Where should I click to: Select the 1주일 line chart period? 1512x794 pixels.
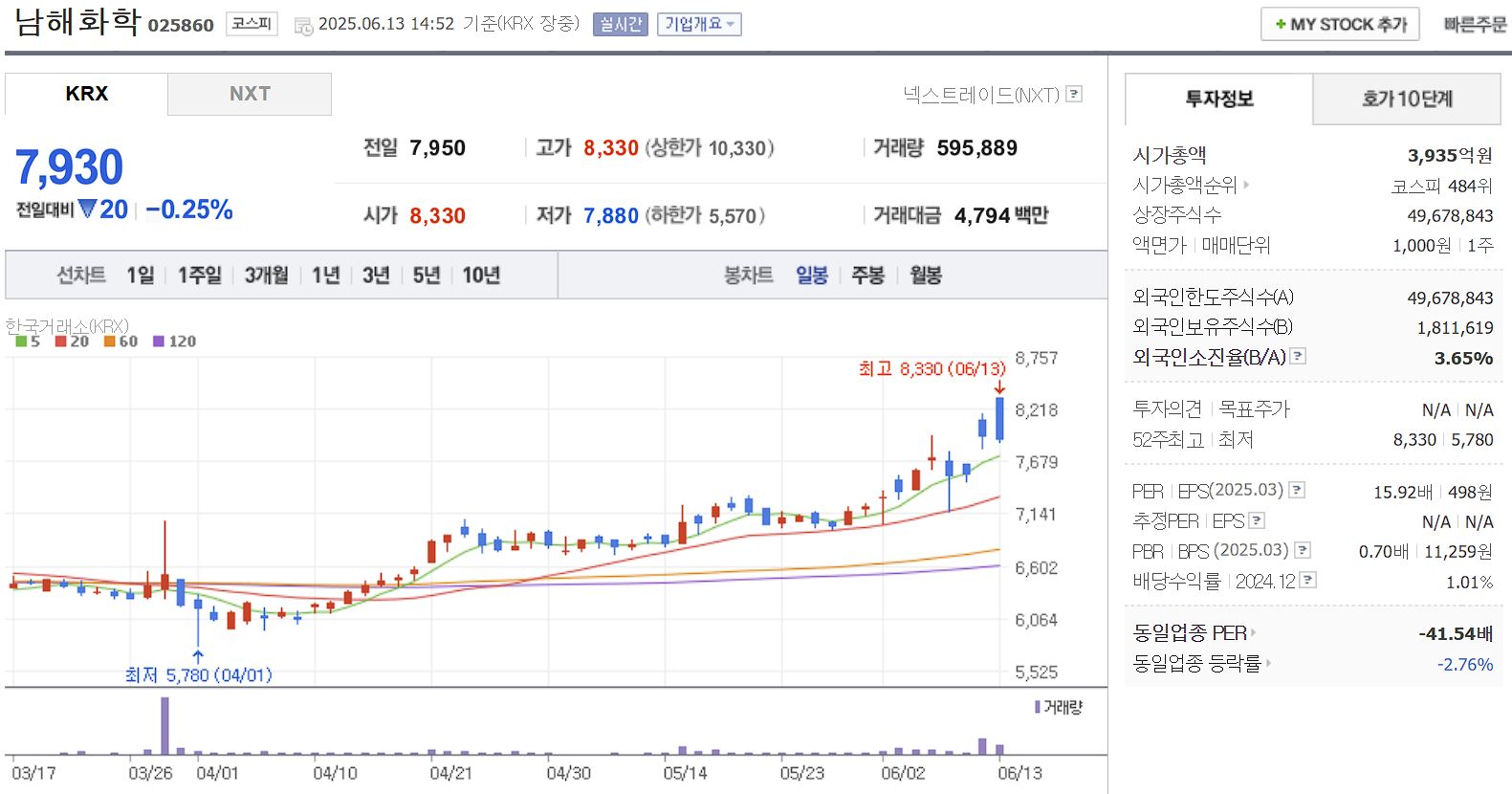coord(200,276)
